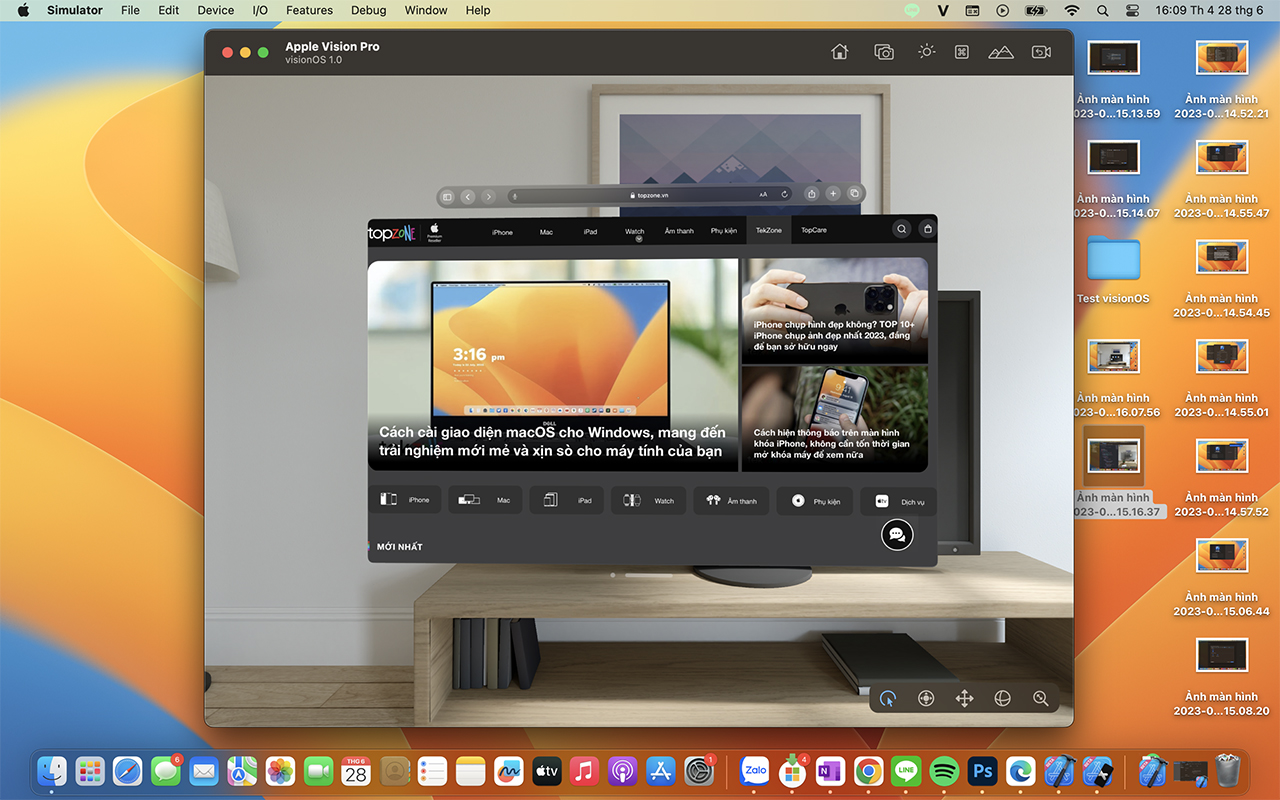Image resolution: width=1280 pixels, height=800 pixels.
Task: Open Control Center in the menu bar
Action: click(1133, 10)
